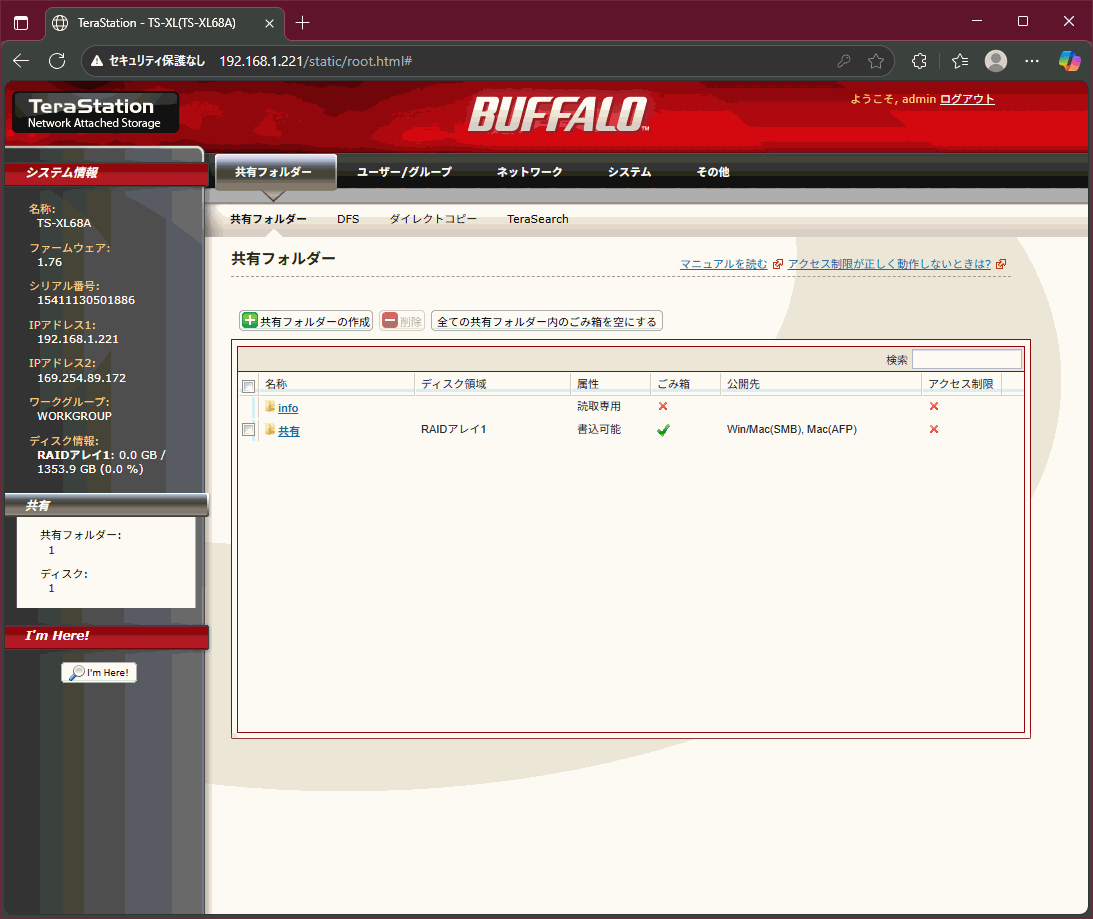Click the 読取専用 attribute cell

point(599,407)
